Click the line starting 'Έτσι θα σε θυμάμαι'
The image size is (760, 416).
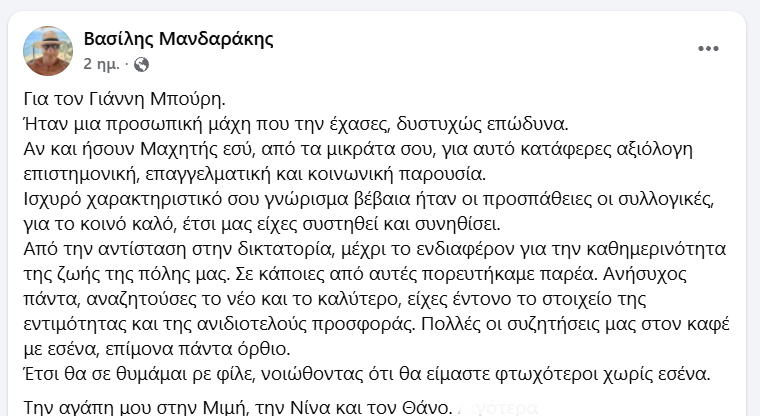point(367,374)
